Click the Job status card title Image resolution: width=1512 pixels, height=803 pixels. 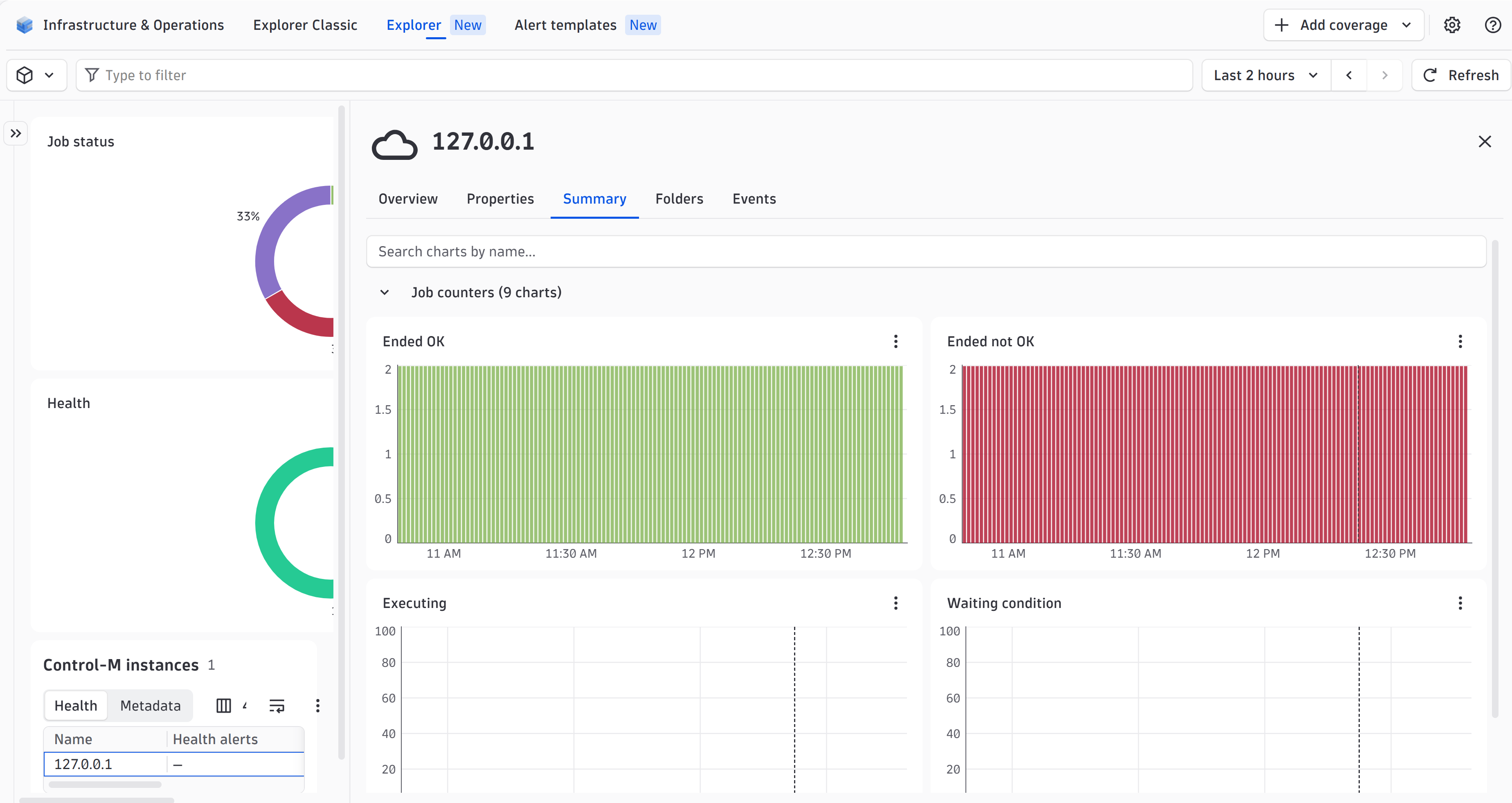click(x=81, y=141)
